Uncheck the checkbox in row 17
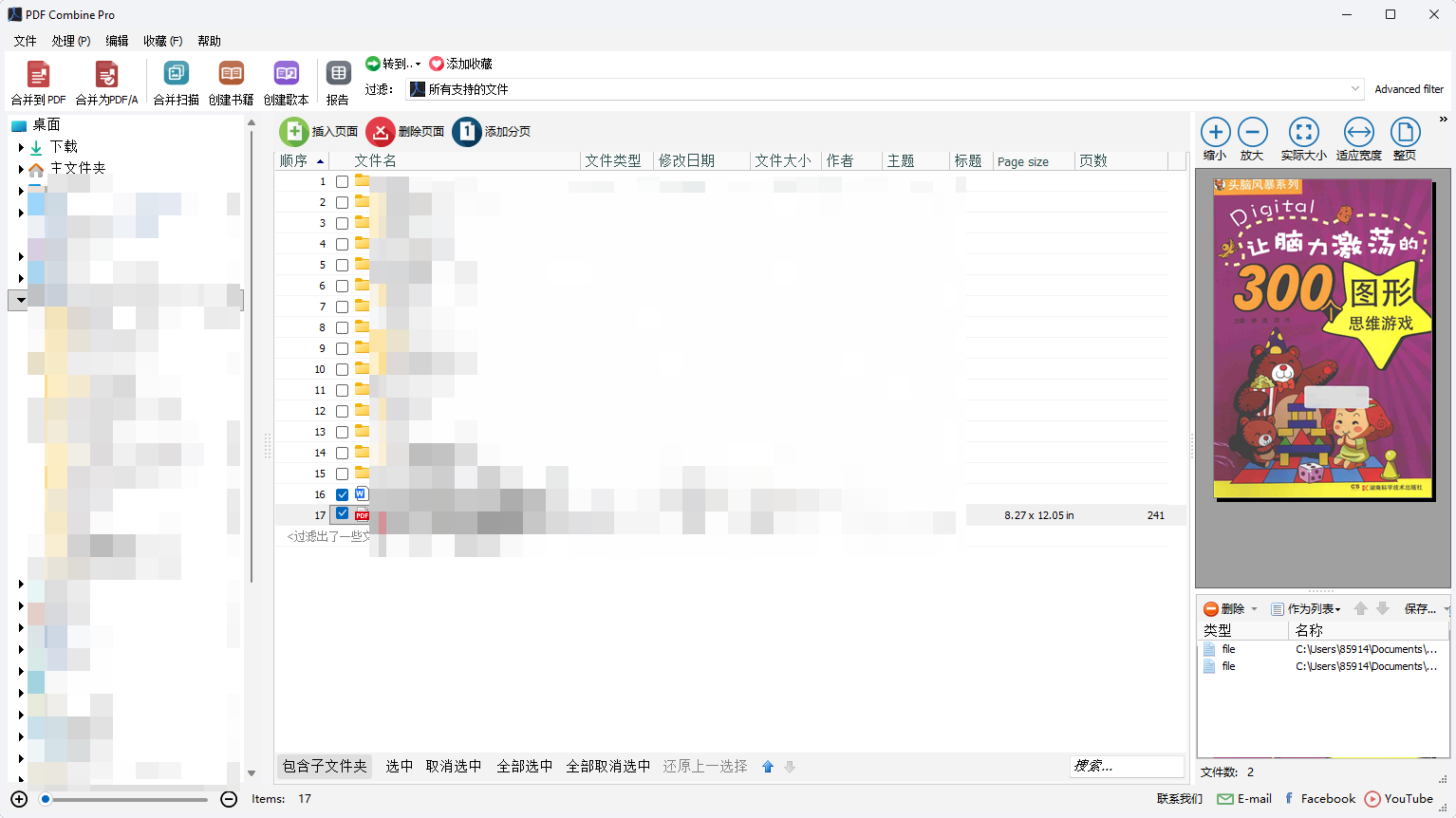The width and height of the screenshot is (1456, 818). (342, 513)
